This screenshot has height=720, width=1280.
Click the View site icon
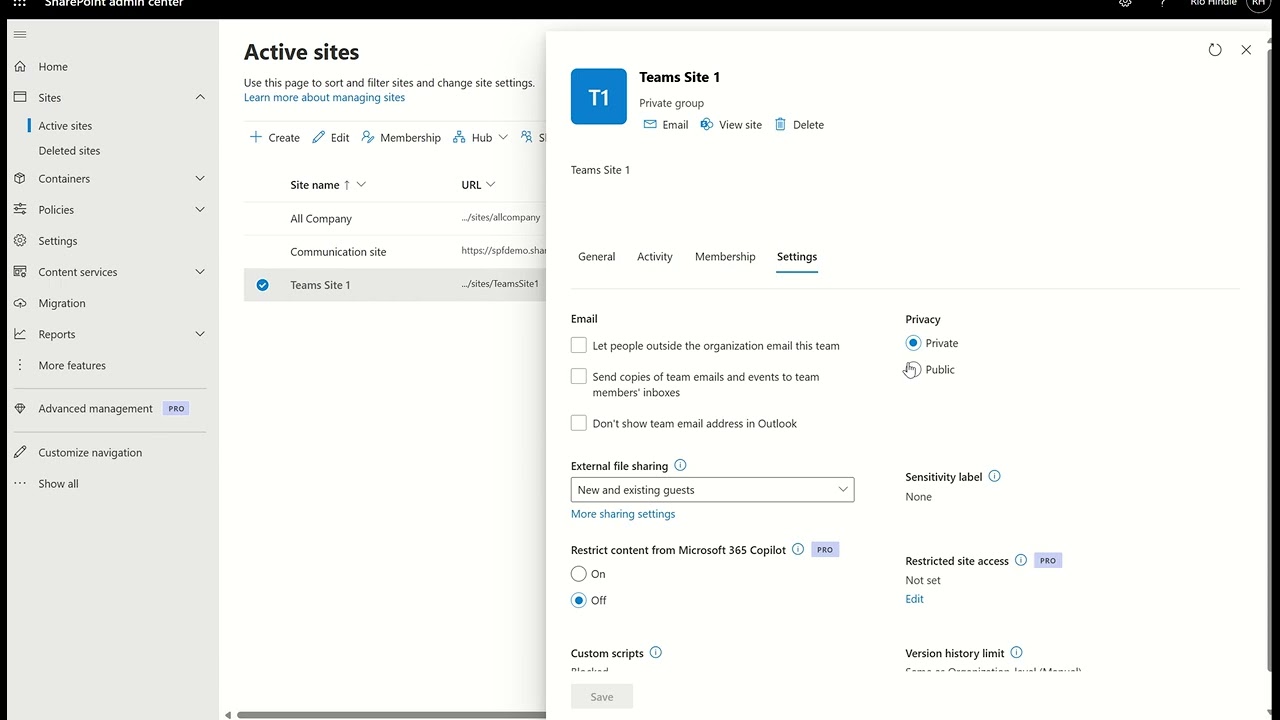click(707, 125)
